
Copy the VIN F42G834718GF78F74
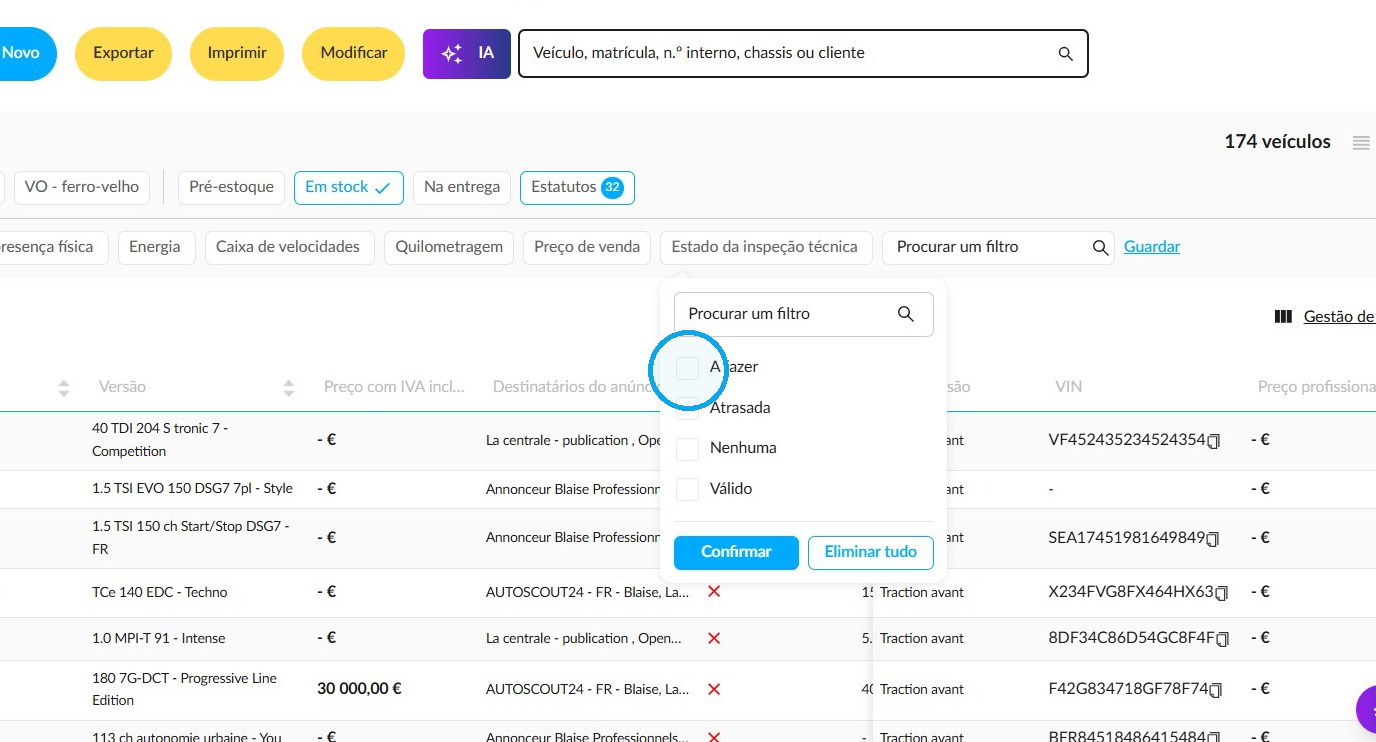tap(1216, 690)
